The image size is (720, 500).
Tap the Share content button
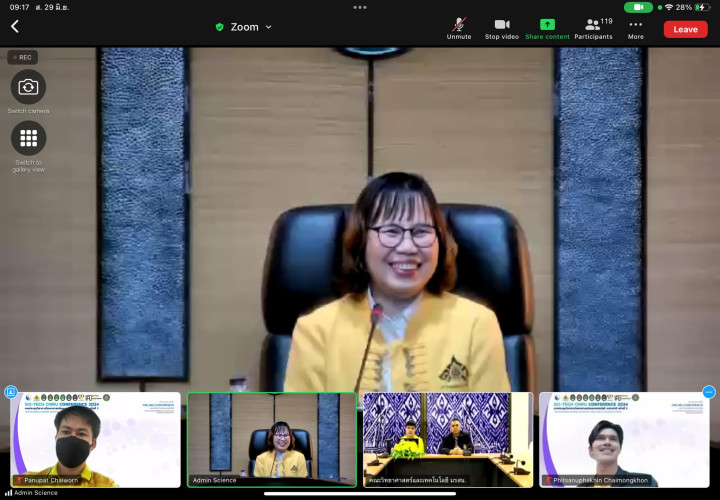547,28
